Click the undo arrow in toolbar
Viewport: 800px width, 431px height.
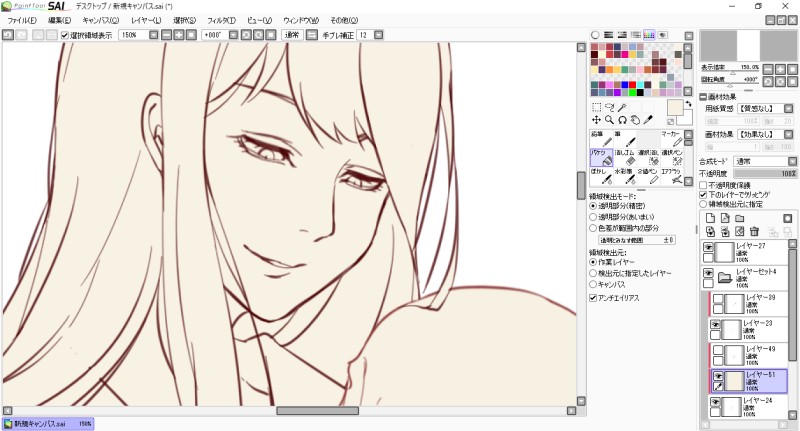point(8,35)
